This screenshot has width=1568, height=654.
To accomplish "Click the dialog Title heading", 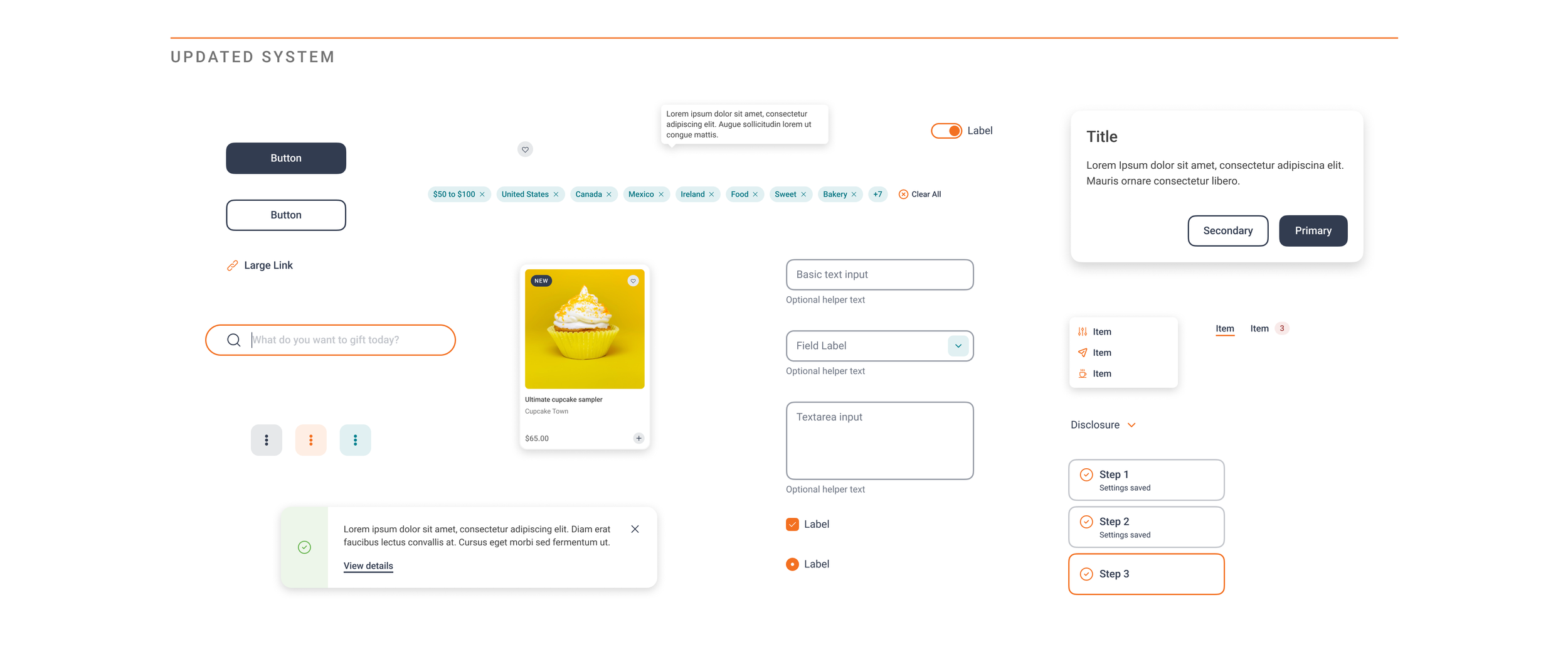I will [x=1101, y=137].
